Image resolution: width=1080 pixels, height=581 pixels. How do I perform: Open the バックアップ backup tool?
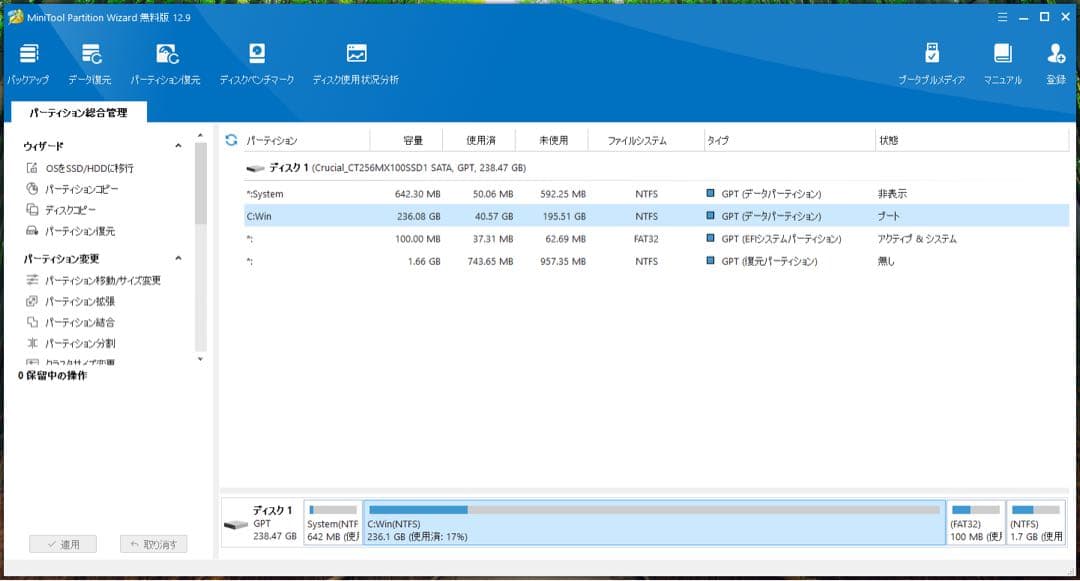(28, 64)
